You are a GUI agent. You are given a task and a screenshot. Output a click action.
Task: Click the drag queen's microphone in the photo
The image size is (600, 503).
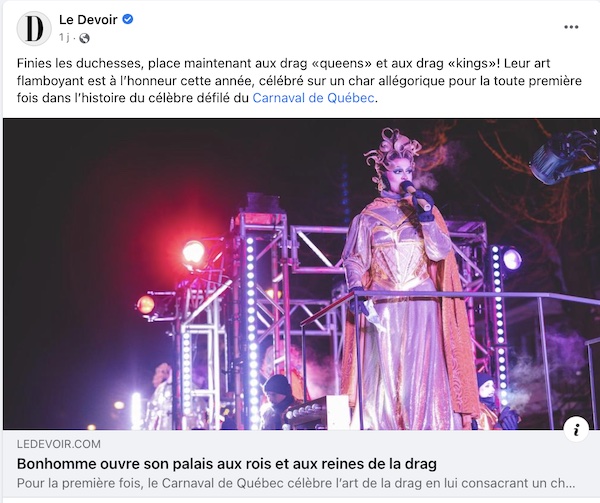tap(416, 196)
